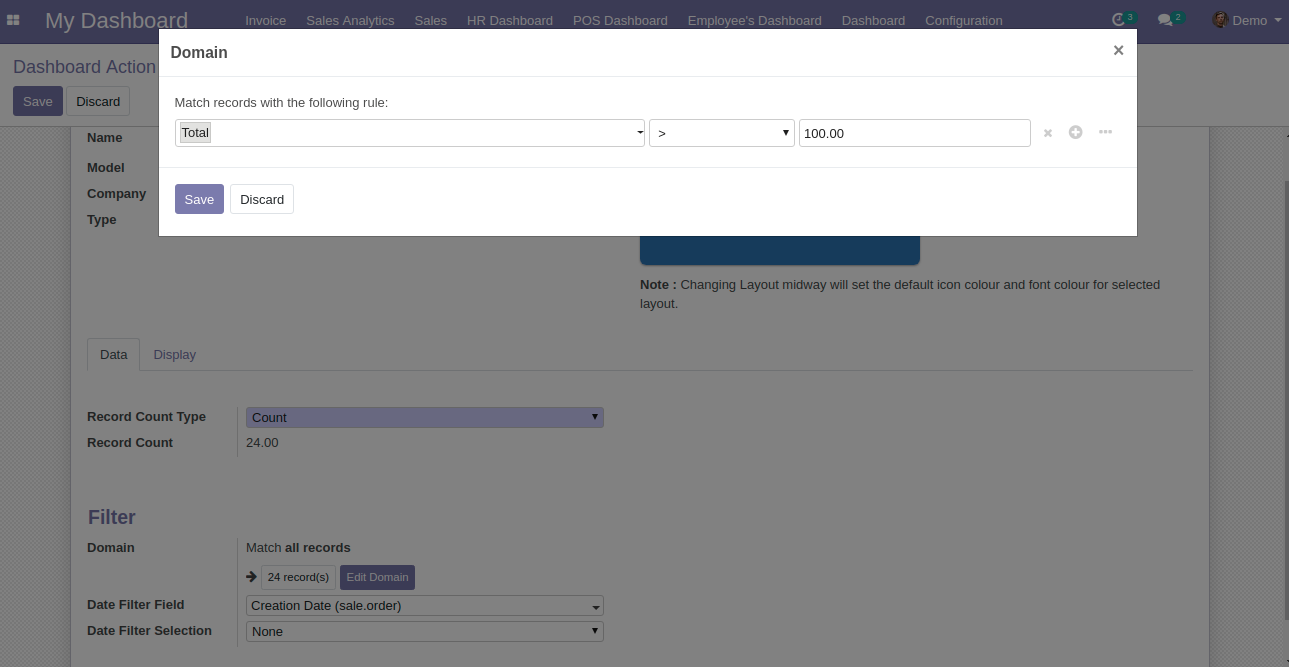The height and width of the screenshot is (667, 1289).
Task: Switch to the Display tab
Action: tap(175, 354)
